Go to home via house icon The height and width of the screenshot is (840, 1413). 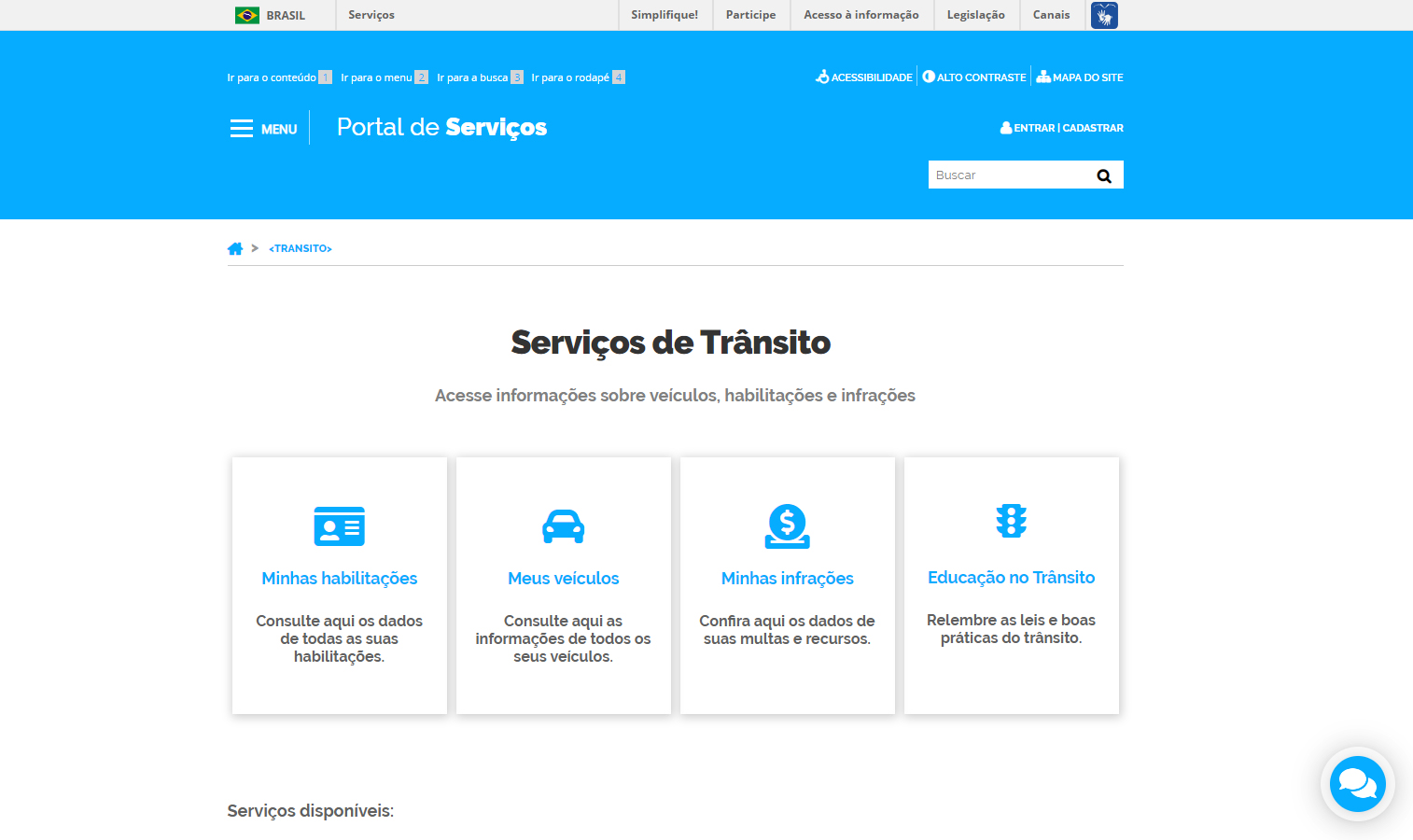235,248
